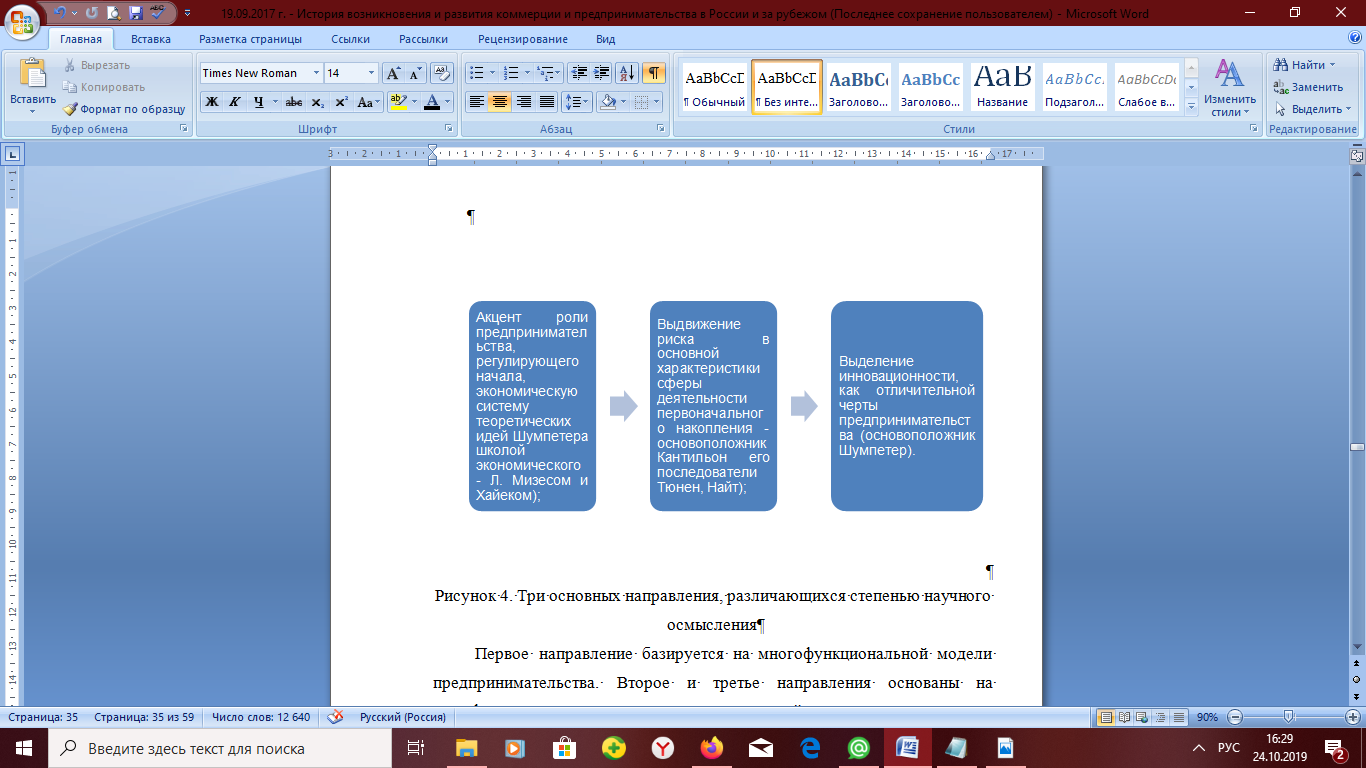Switch to Ссылки tab
The width and height of the screenshot is (1366, 768).
350,39
